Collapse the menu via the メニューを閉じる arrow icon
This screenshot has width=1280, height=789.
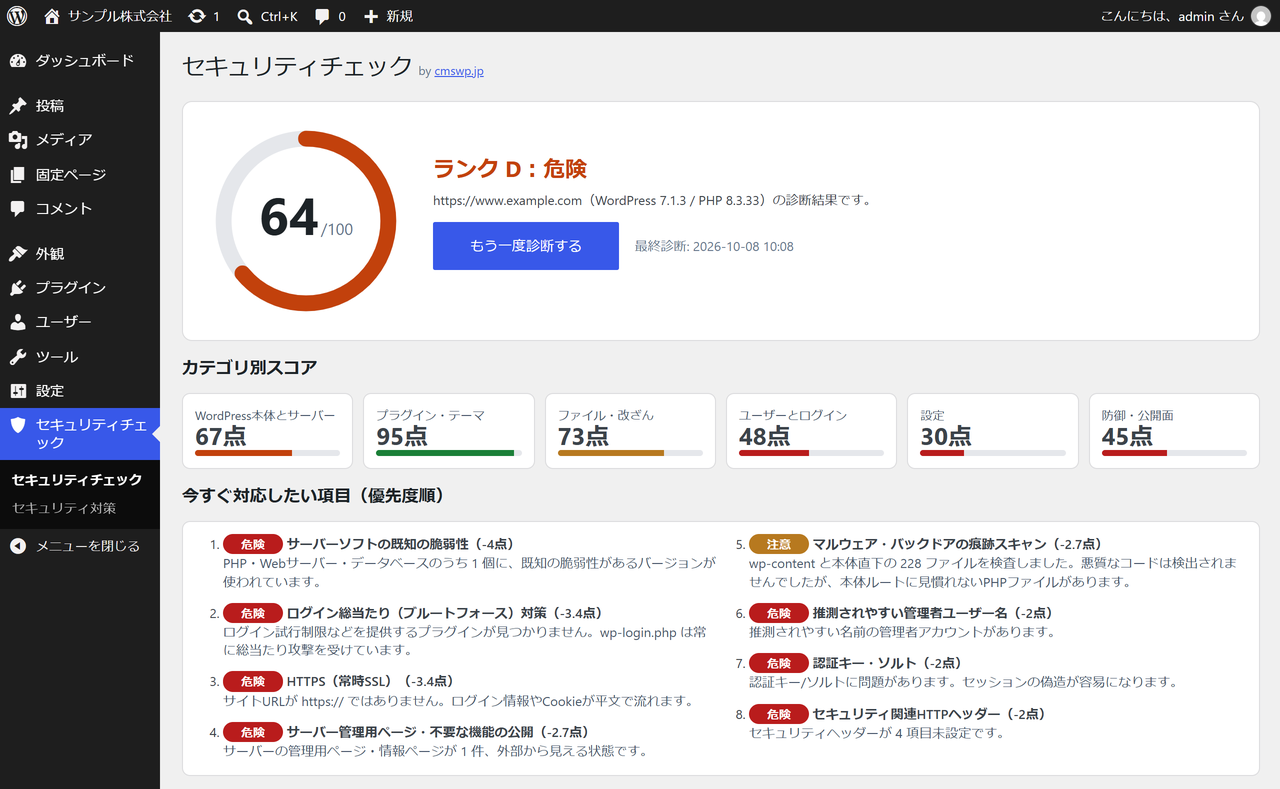[x=18, y=546]
